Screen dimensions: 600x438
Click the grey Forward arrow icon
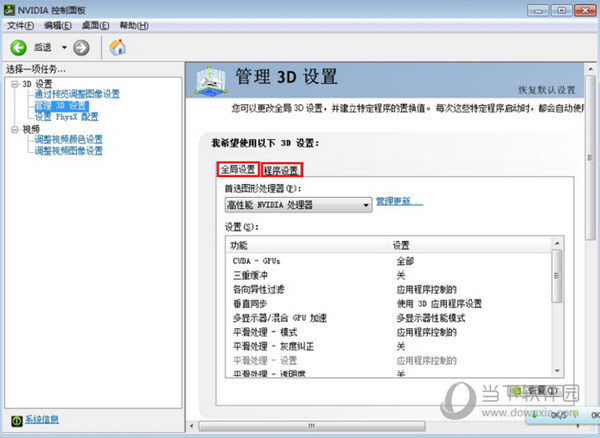81,48
